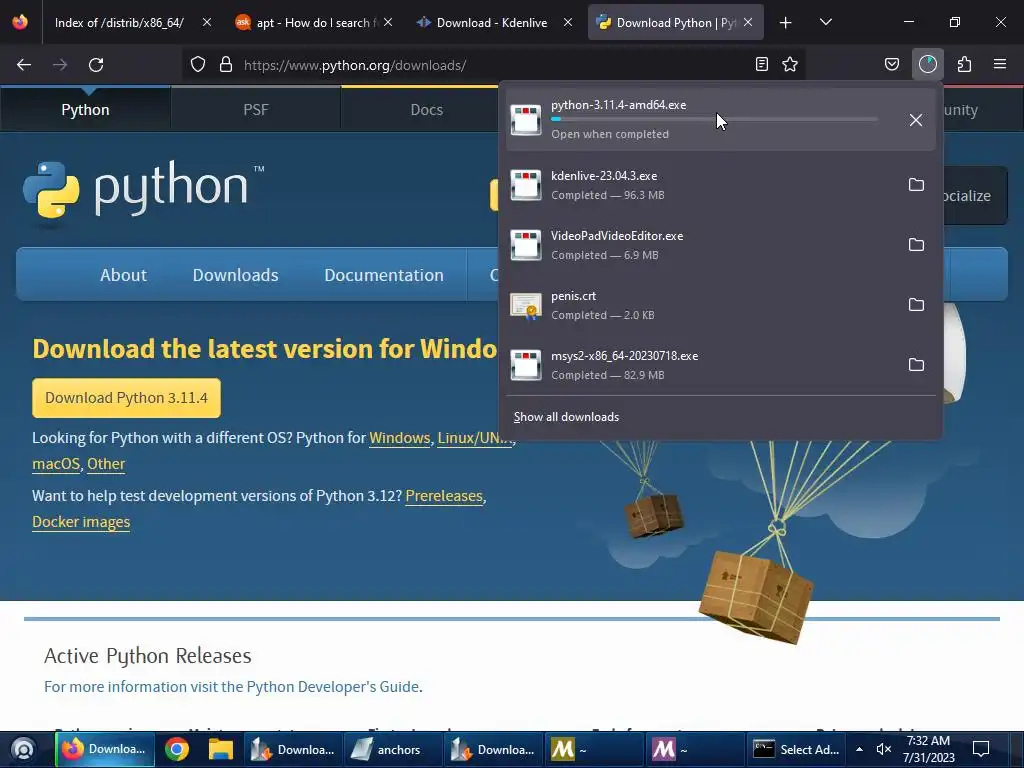Open File Explorer from taskbar

coord(221,749)
